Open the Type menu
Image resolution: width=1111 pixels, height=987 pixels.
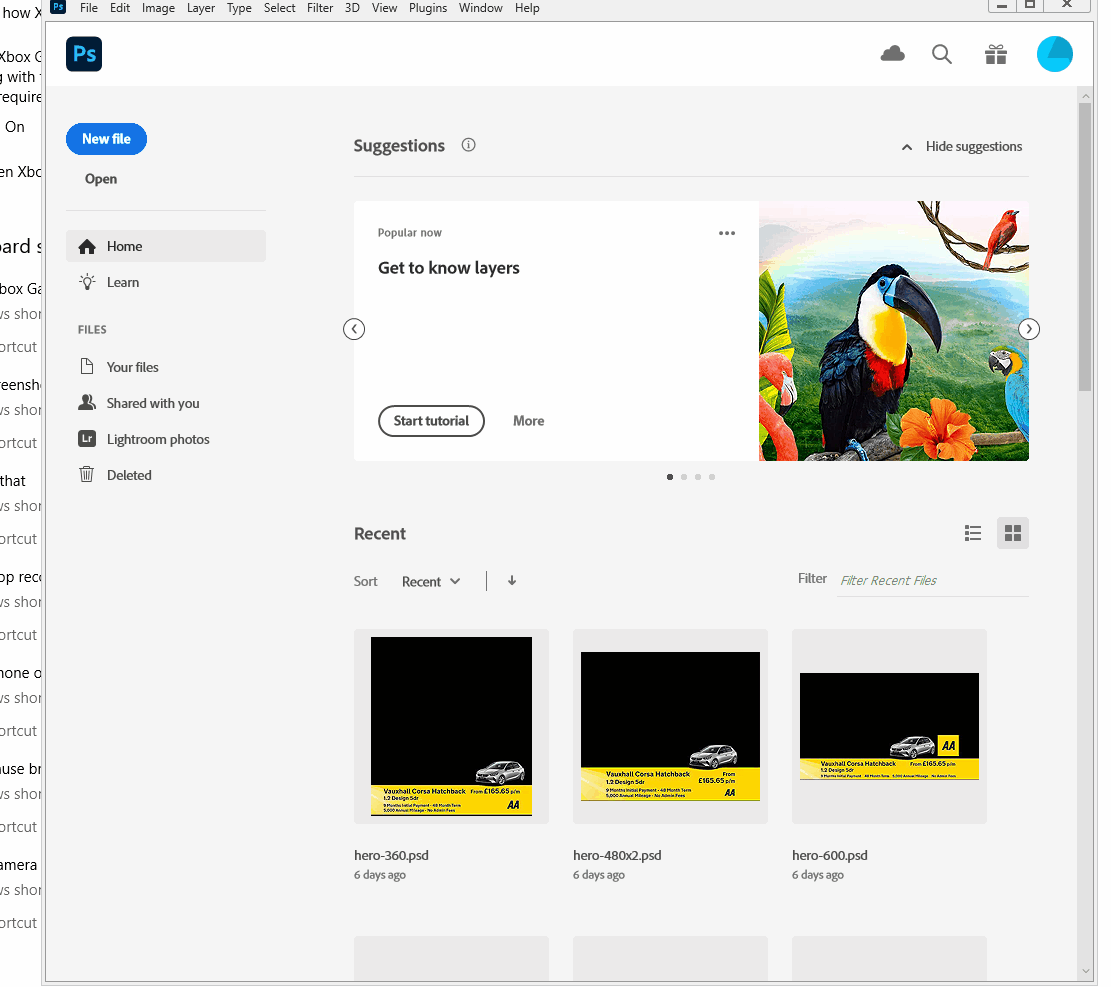click(239, 8)
